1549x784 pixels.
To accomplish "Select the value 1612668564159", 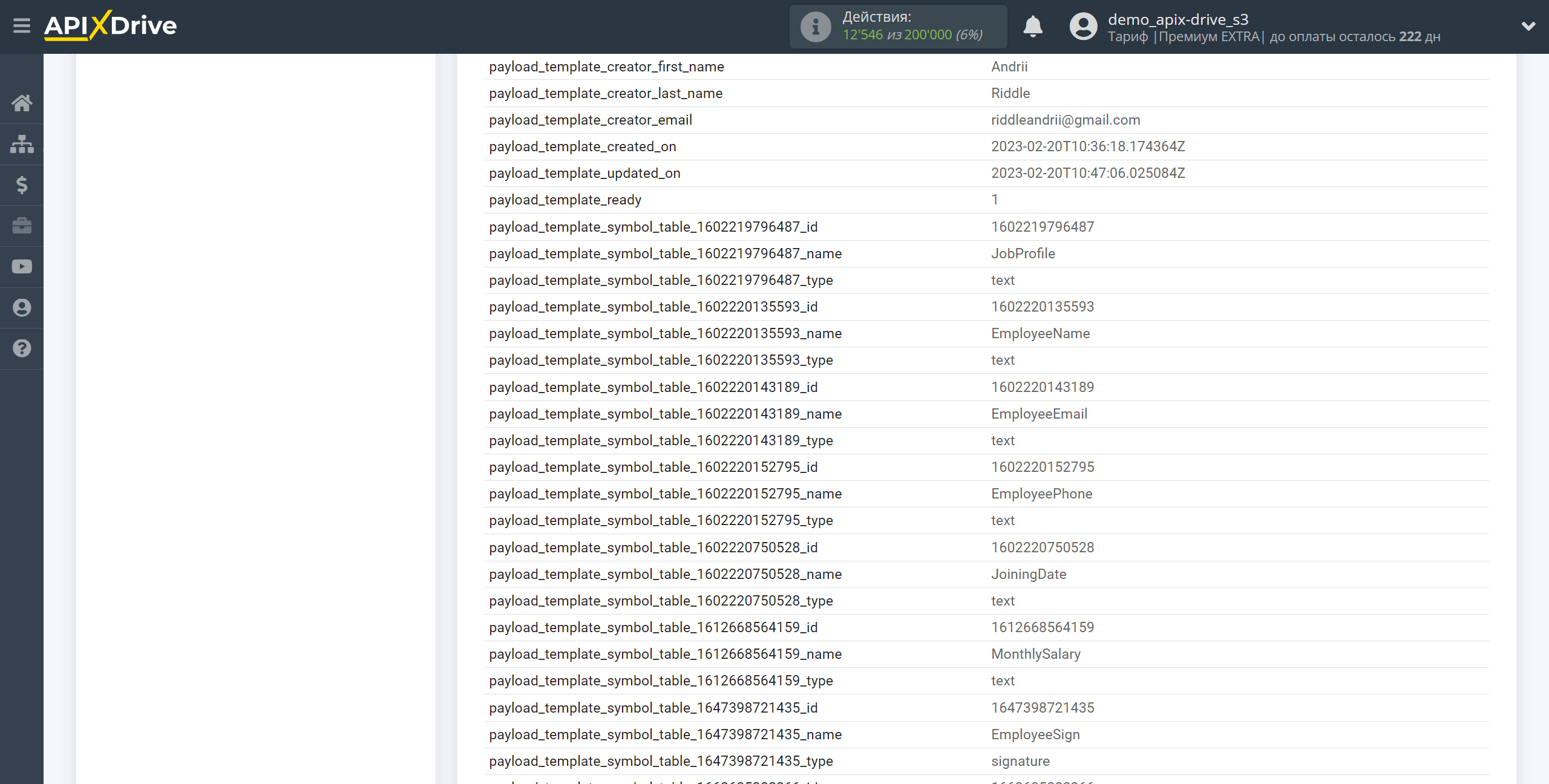I will click(x=1043, y=627).
